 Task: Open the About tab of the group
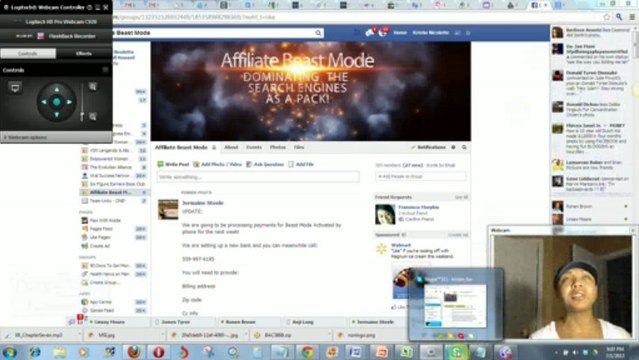coord(231,147)
